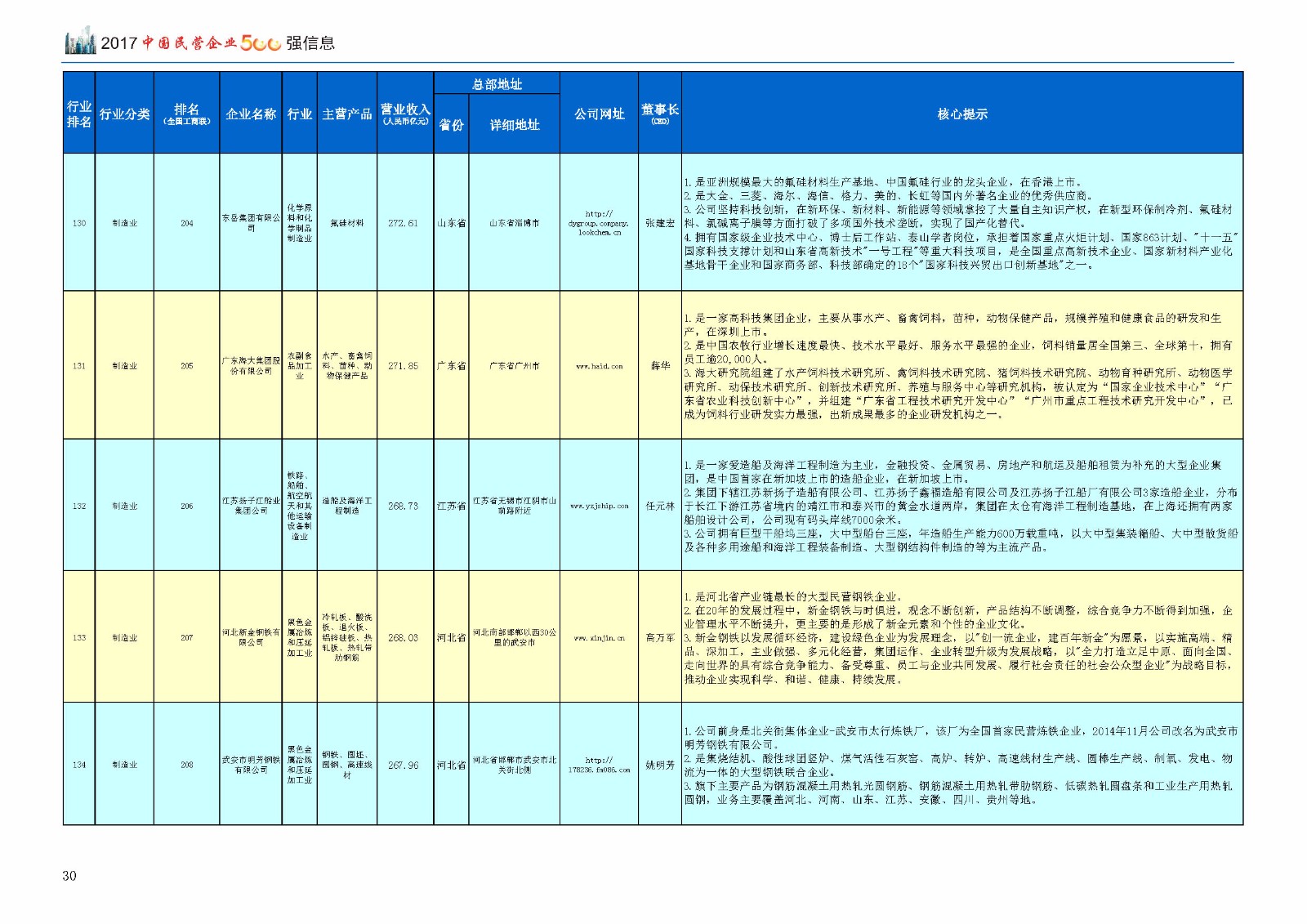
Task: Click address cell '山东省淄博市'
Action: pos(515,223)
